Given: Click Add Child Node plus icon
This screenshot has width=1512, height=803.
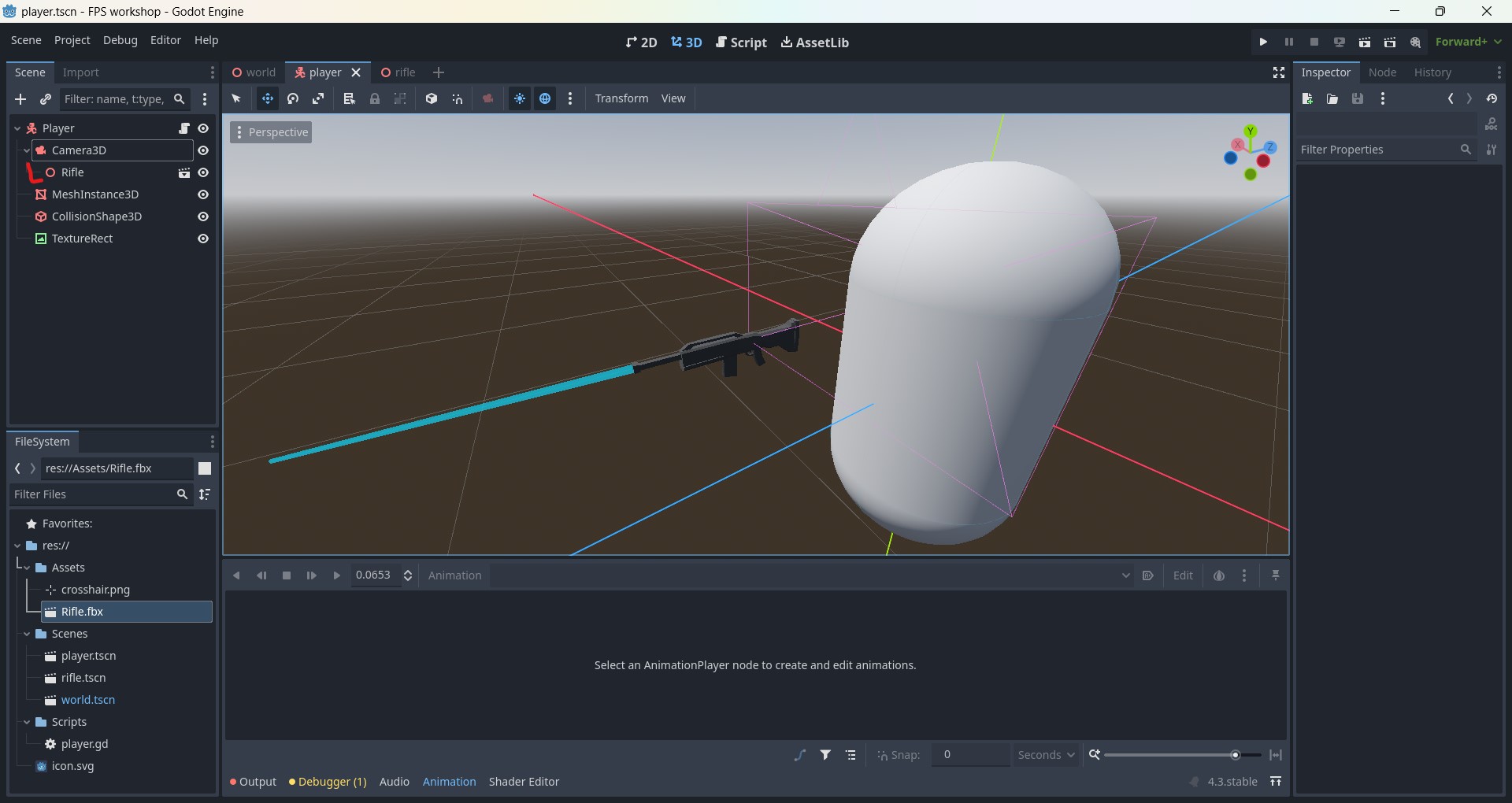Looking at the screenshot, I should [x=20, y=99].
